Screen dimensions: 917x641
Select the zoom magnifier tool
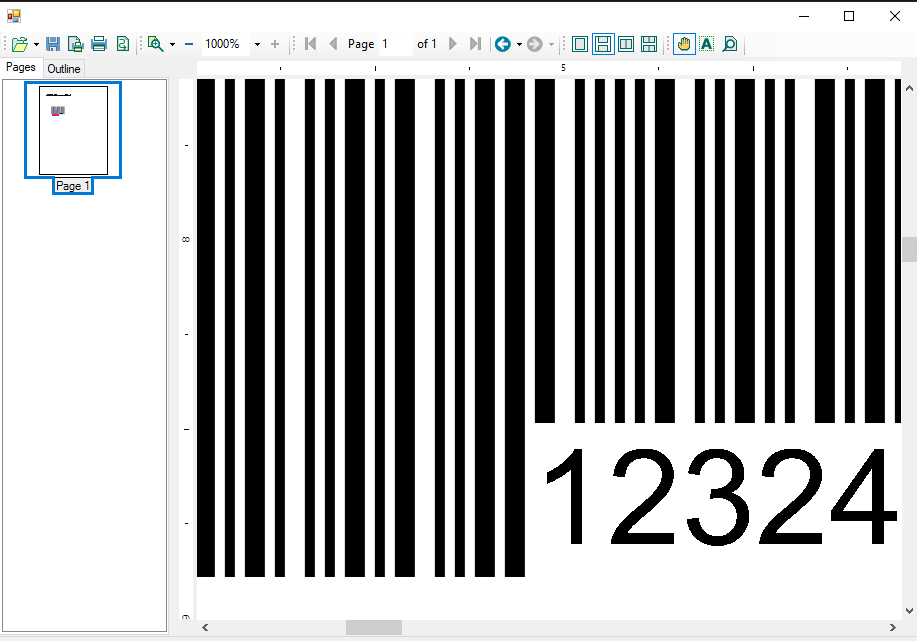(x=156, y=44)
